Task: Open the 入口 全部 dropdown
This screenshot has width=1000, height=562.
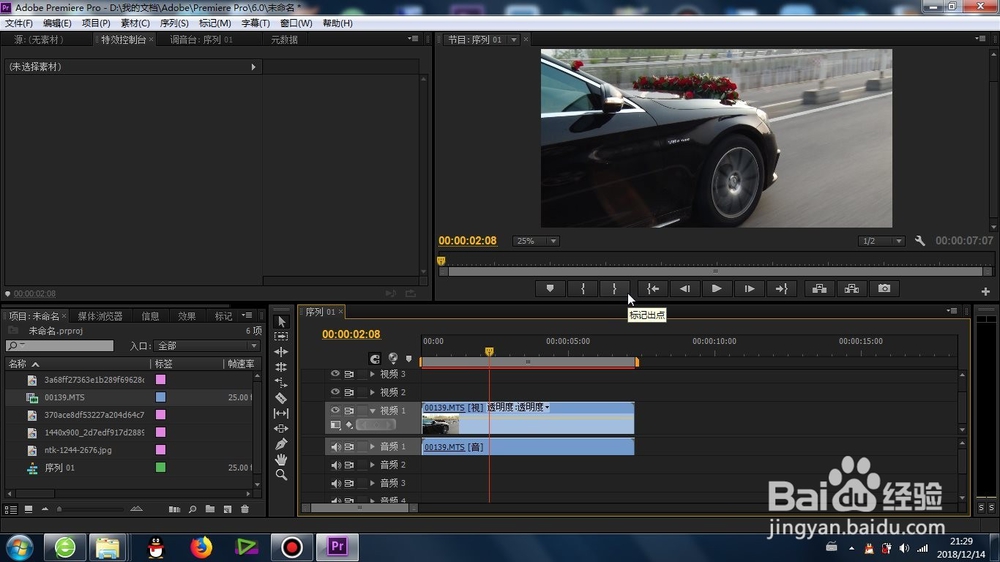Action: point(207,346)
